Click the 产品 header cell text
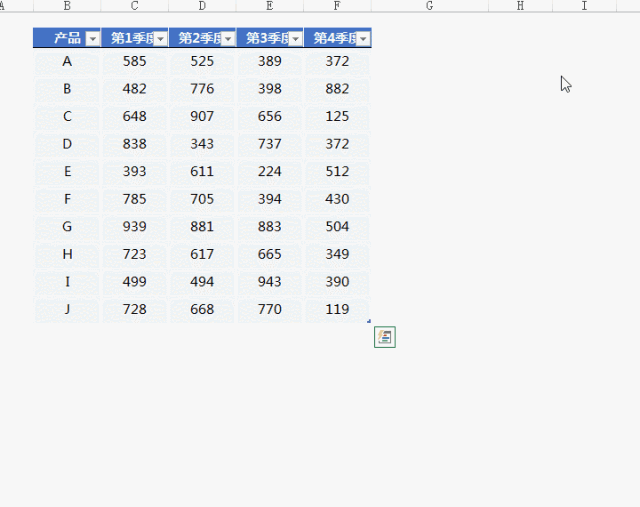Viewport: 640px width, 507px height. [67, 38]
